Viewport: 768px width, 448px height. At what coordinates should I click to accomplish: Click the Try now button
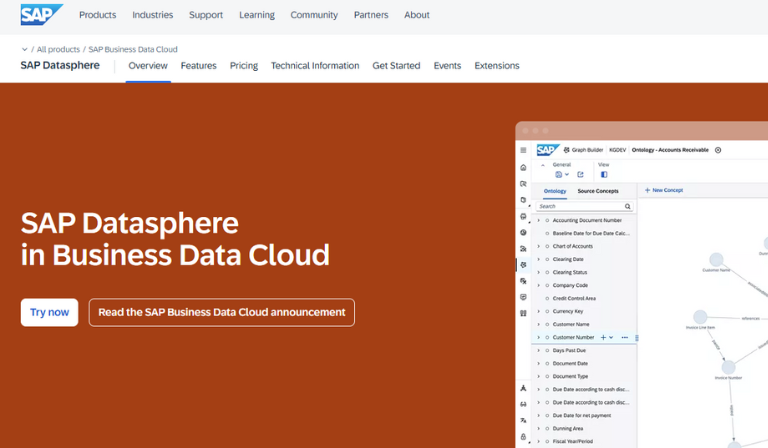49,312
